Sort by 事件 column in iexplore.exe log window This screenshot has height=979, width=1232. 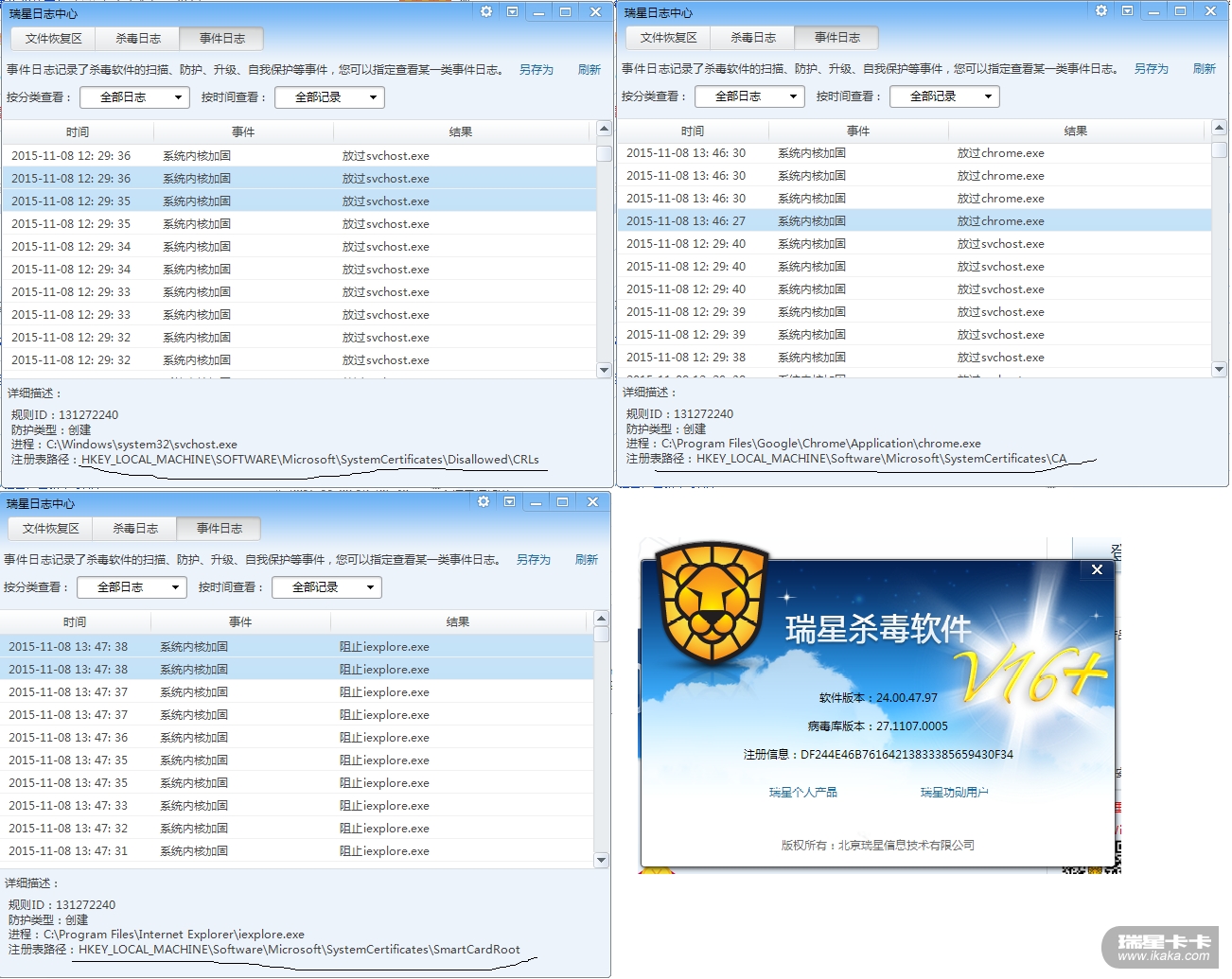(240, 622)
